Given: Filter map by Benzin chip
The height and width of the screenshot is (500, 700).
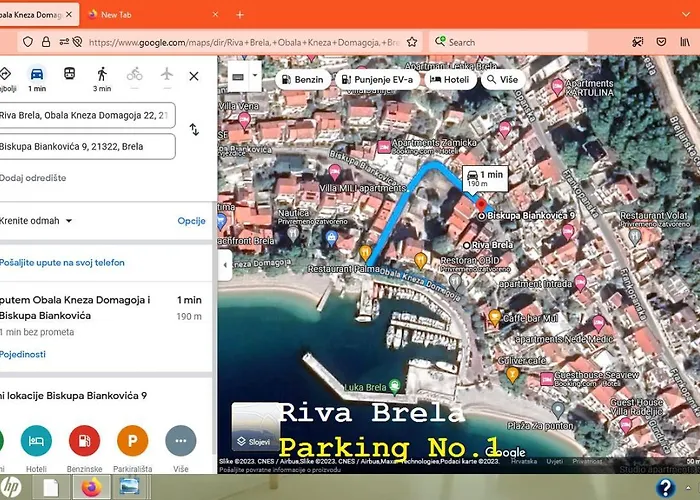Looking at the screenshot, I should pos(303,80).
